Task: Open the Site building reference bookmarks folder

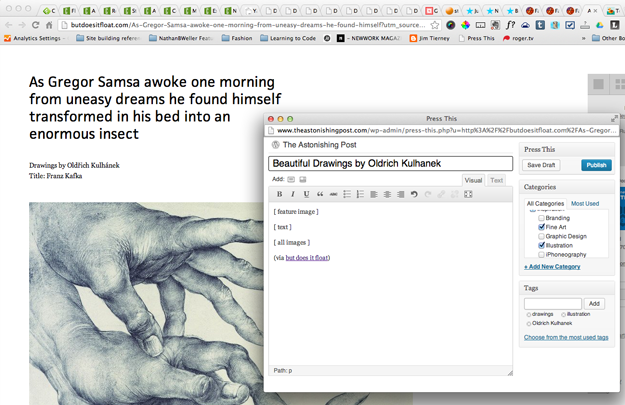Action: [108, 38]
